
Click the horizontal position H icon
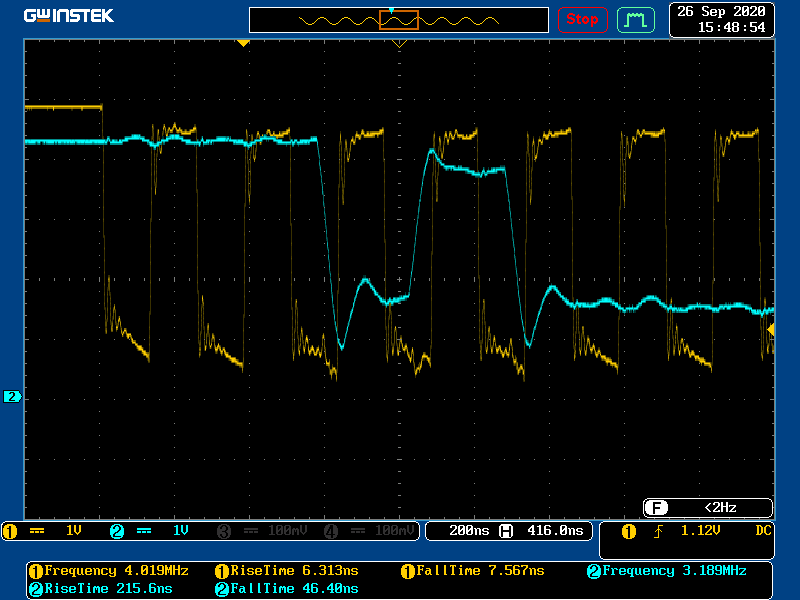pos(506,531)
